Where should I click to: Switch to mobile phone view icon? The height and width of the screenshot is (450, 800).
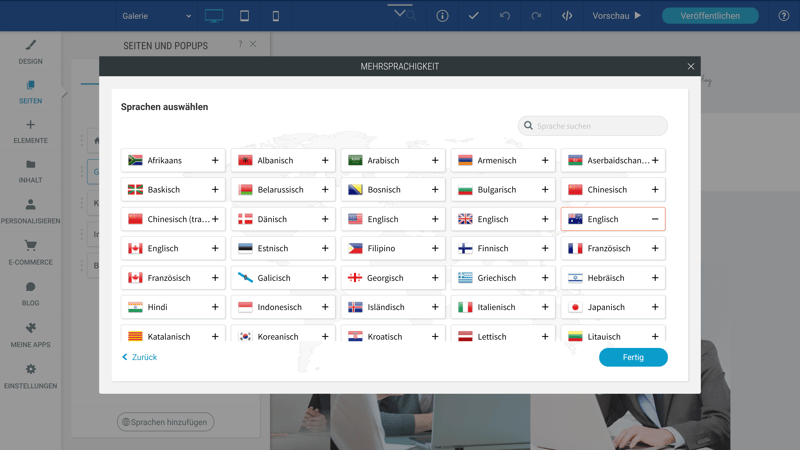point(276,16)
